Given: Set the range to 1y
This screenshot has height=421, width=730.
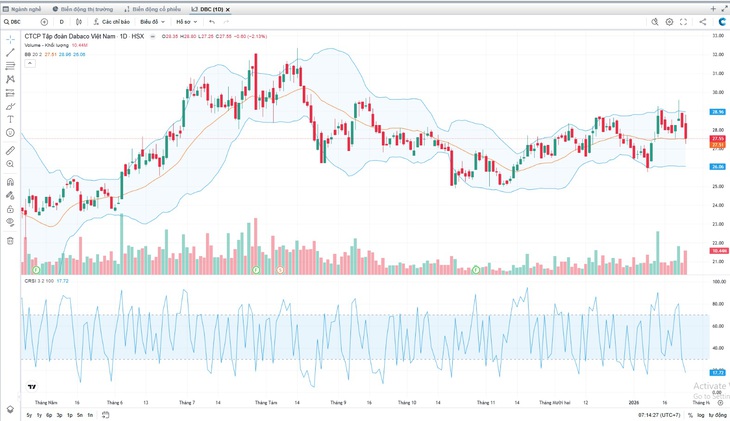Looking at the screenshot, I should (x=39, y=415).
